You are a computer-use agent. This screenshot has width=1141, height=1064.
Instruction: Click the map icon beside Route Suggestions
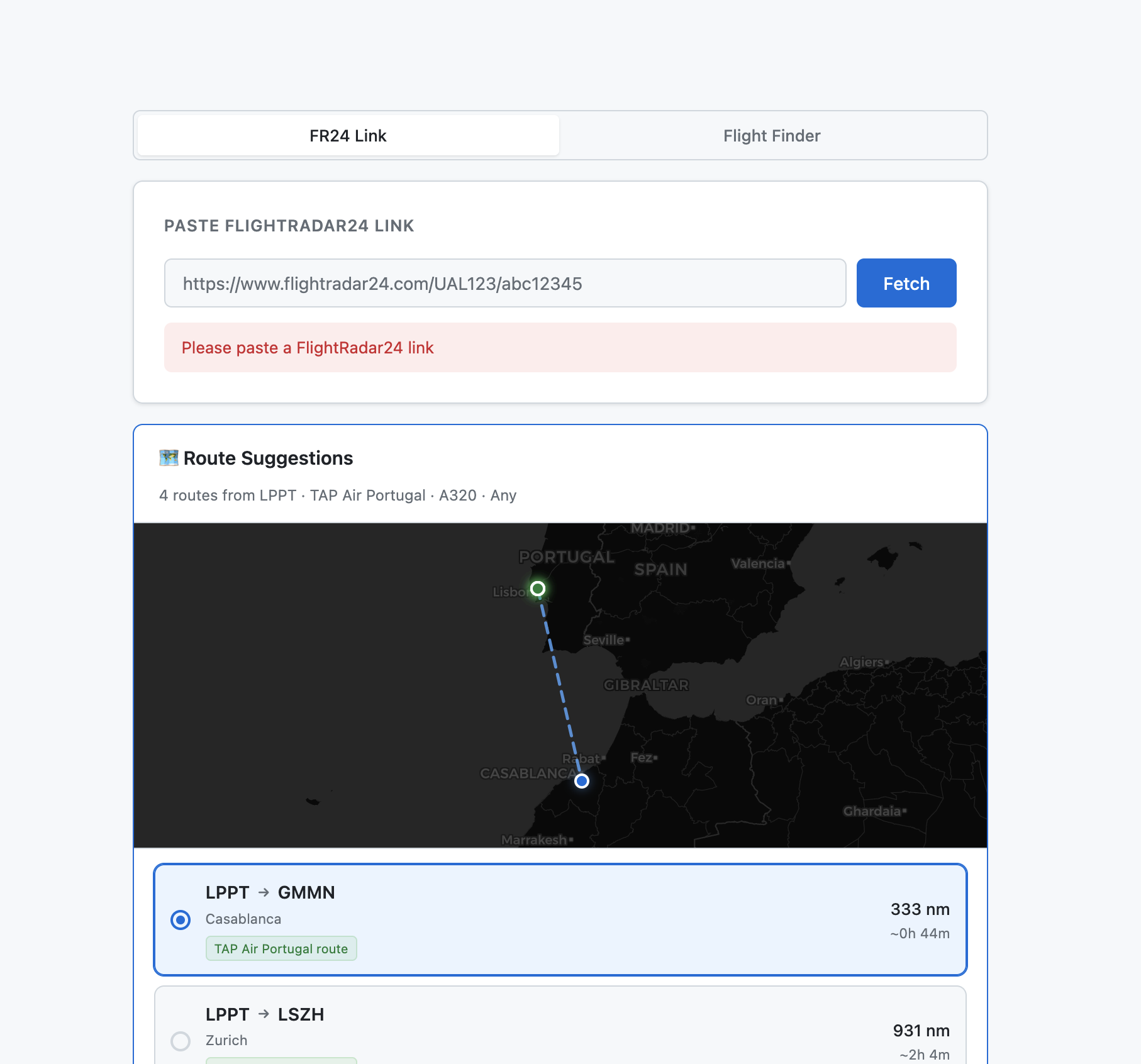pyautogui.click(x=169, y=458)
